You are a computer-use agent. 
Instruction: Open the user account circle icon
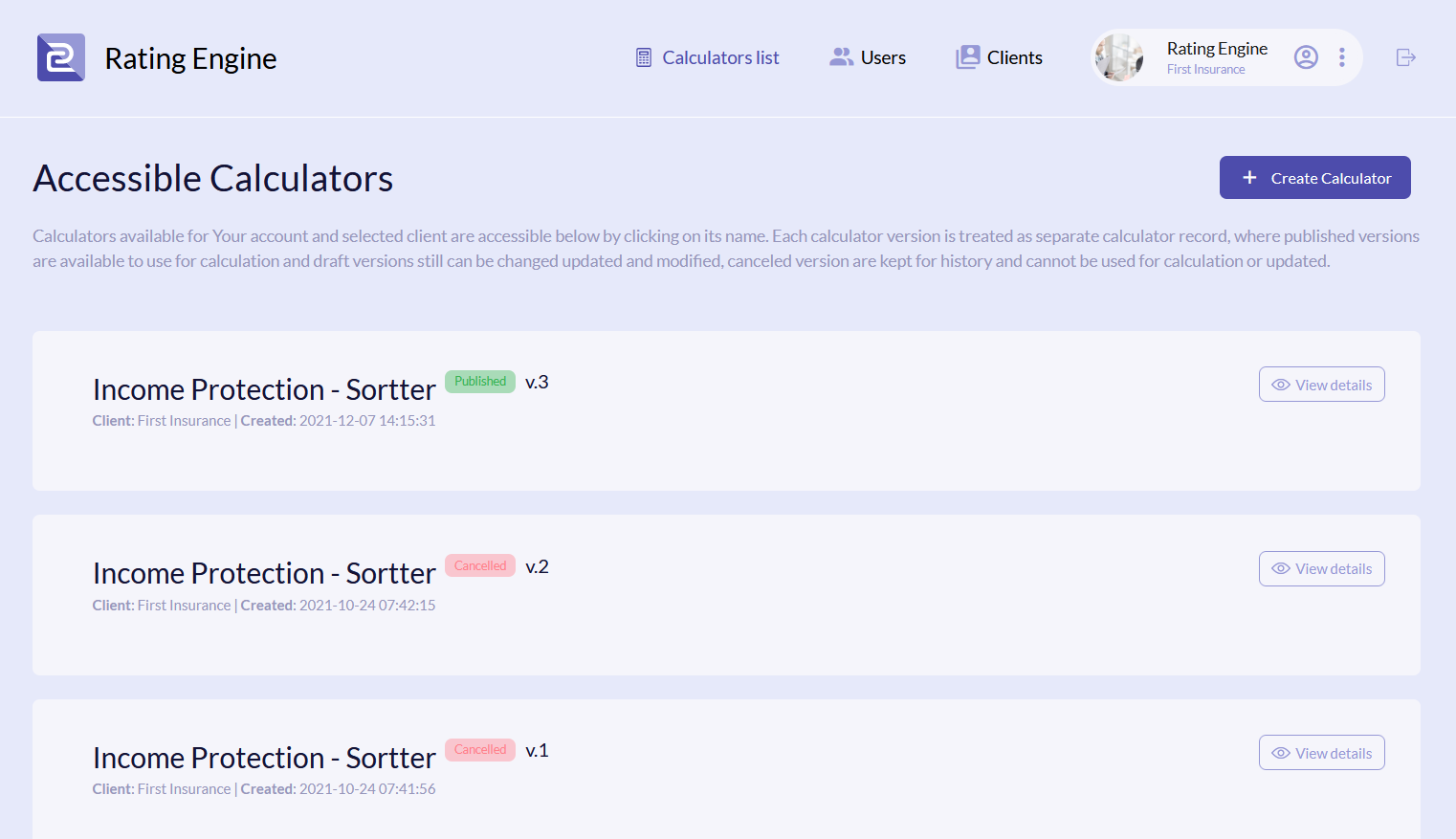pos(1306,57)
